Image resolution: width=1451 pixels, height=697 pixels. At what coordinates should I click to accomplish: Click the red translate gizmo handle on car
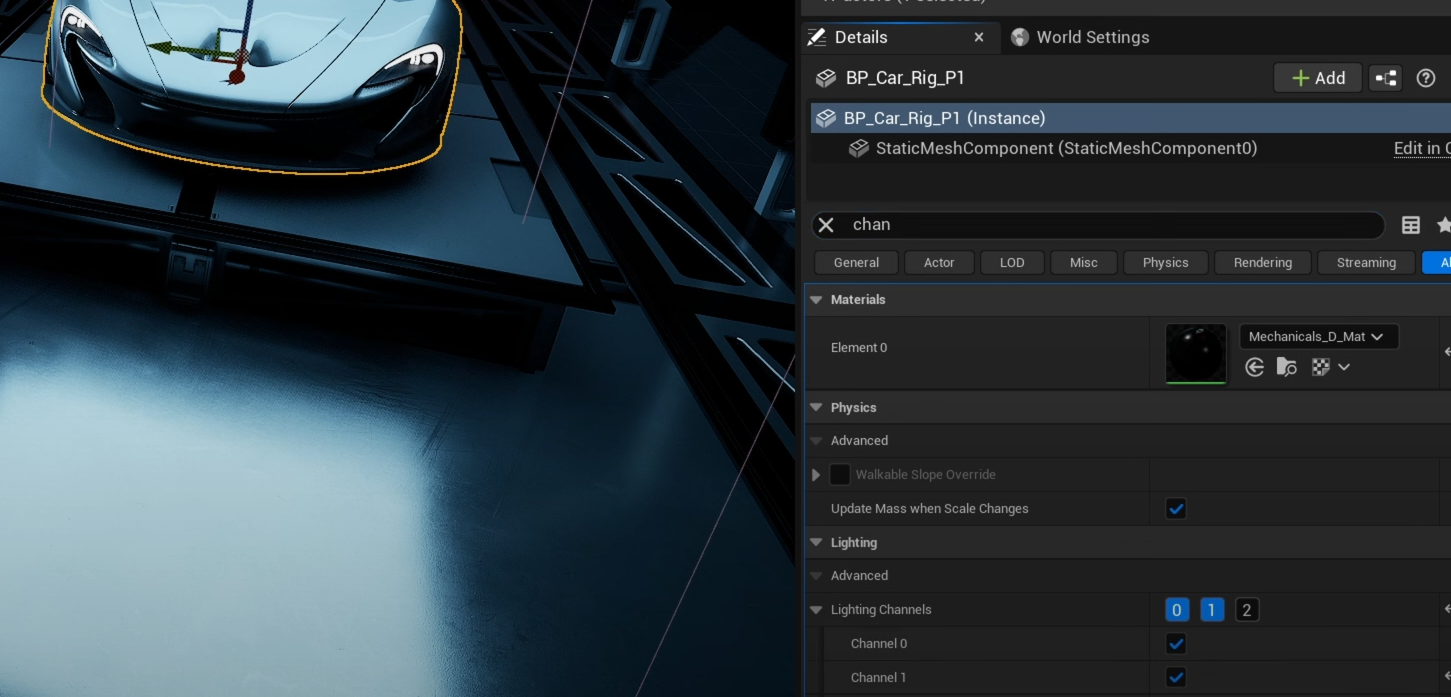(236, 76)
